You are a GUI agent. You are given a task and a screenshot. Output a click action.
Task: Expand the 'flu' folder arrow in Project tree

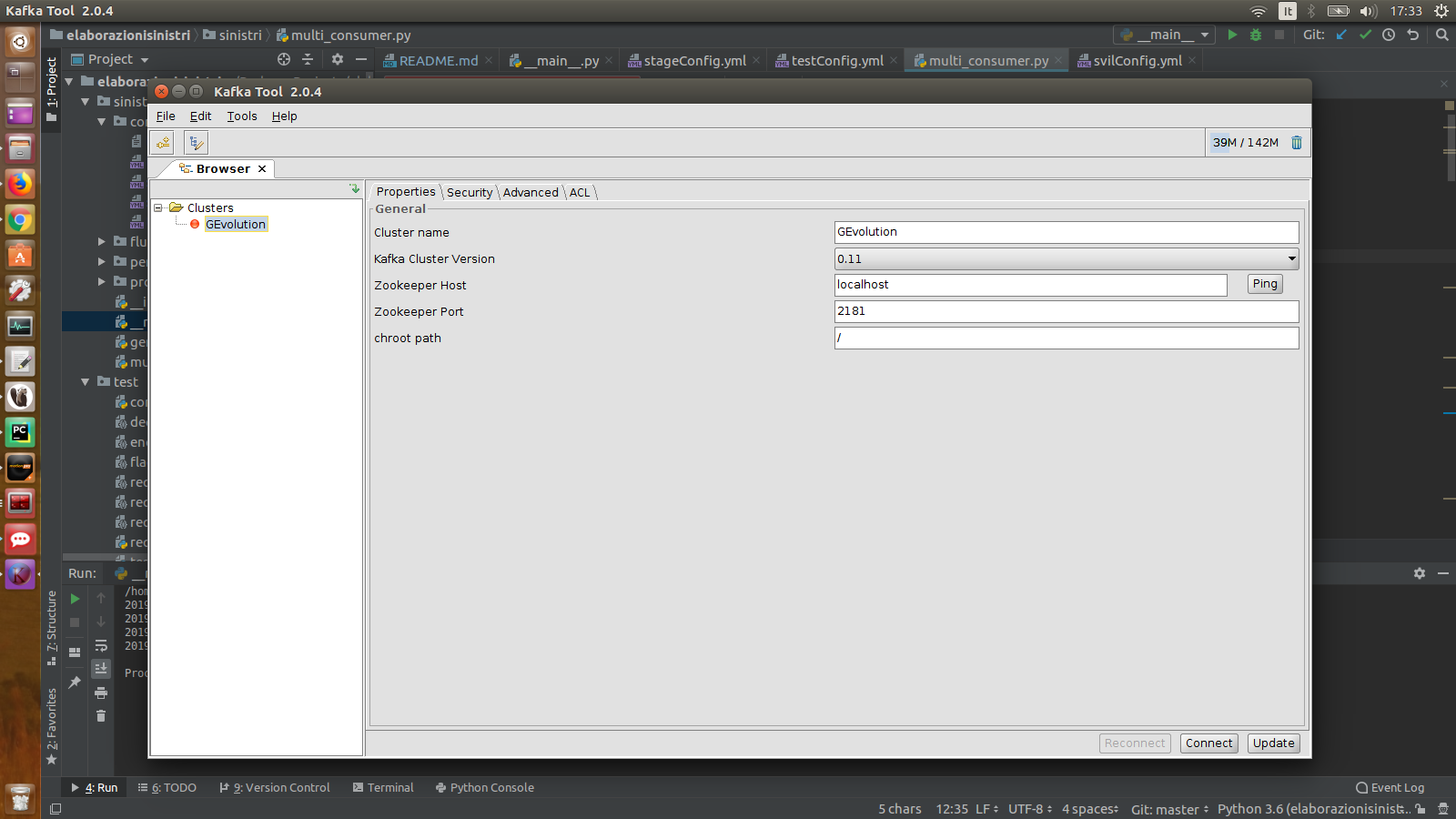(102, 242)
